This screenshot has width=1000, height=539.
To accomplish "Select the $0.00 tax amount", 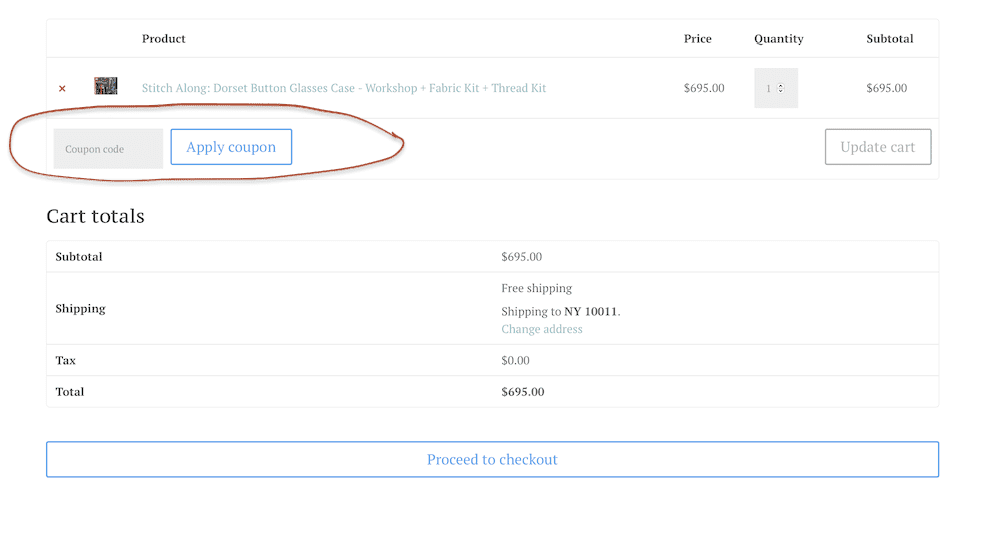I will [515, 360].
